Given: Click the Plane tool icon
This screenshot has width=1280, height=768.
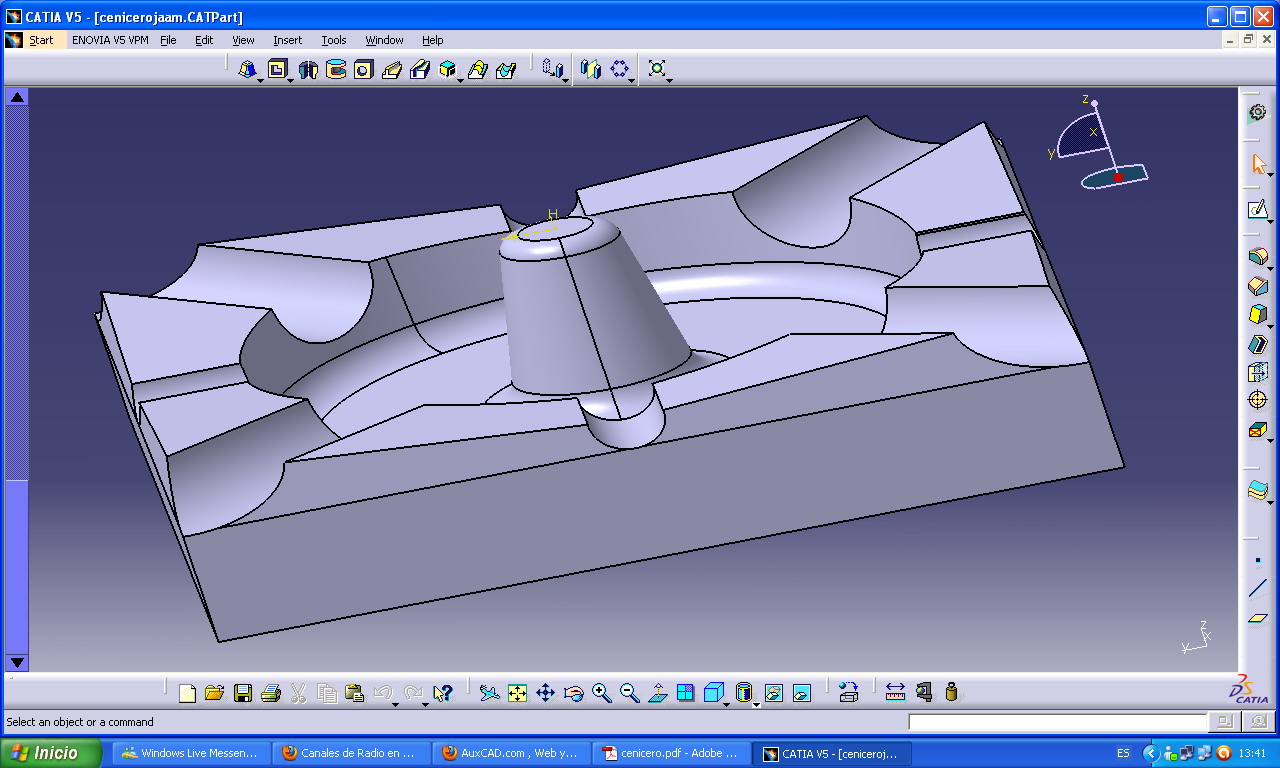Looking at the screenshot, I should [x=1258, y=618].
